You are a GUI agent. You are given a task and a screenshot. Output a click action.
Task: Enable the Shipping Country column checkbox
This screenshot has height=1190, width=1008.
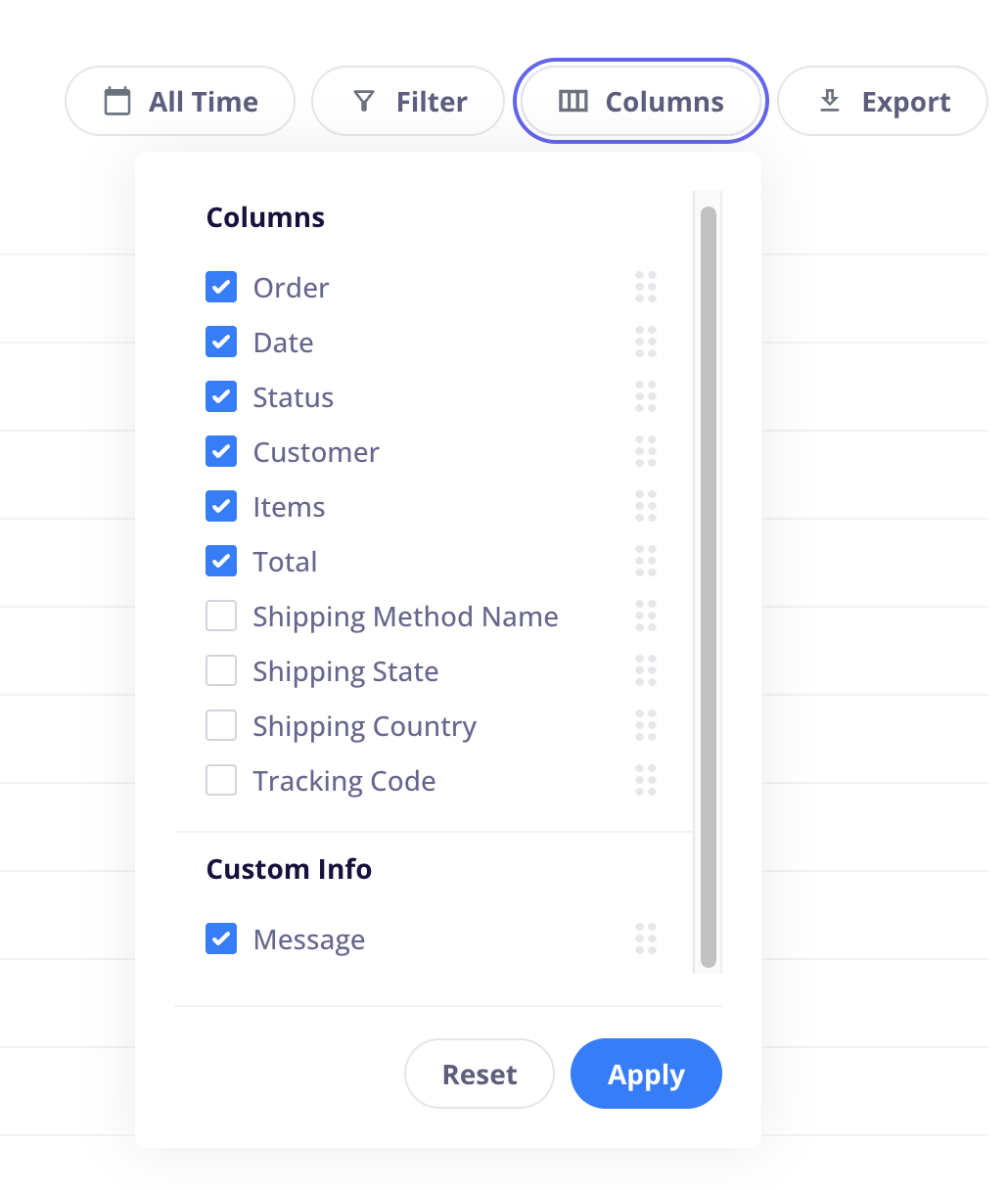pyautogui.click(x=221, y=725)
